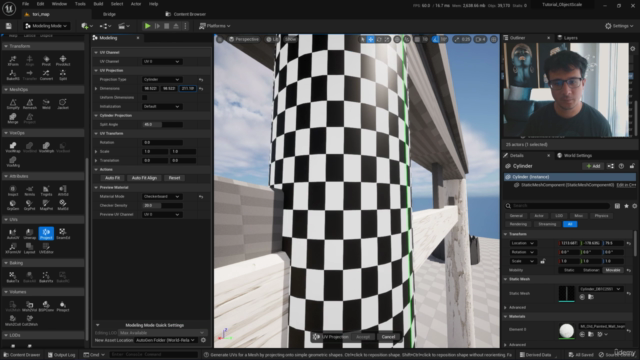Click the Add component button
640x360 pixels.
tap(593, 166)
